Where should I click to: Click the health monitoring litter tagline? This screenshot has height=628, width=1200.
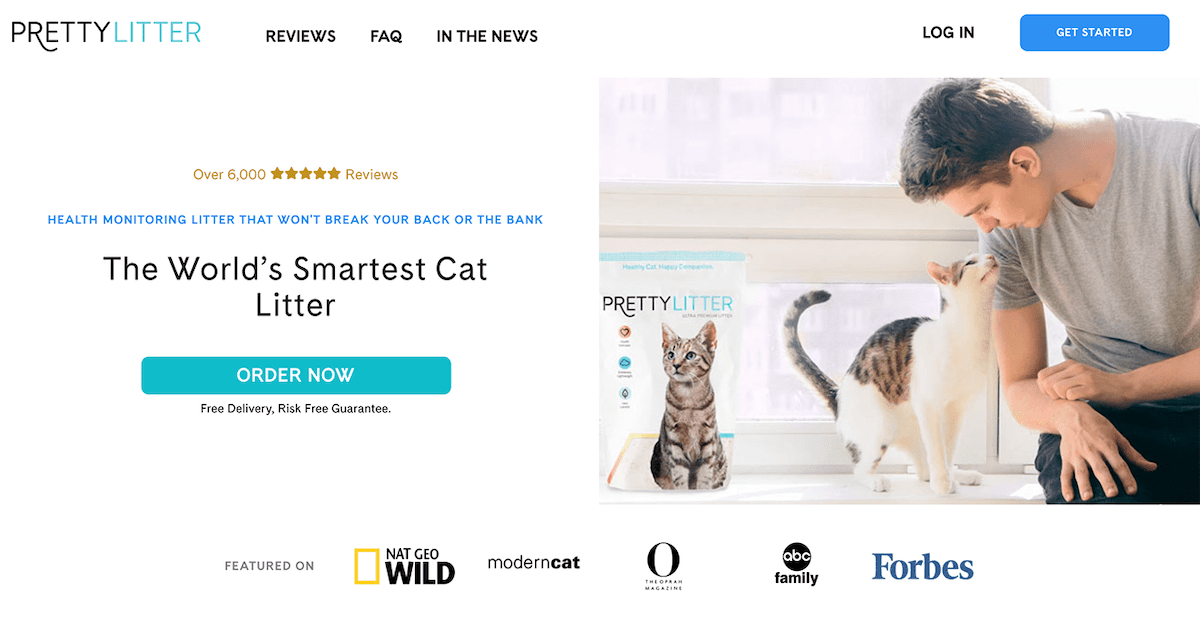(295, 219)
